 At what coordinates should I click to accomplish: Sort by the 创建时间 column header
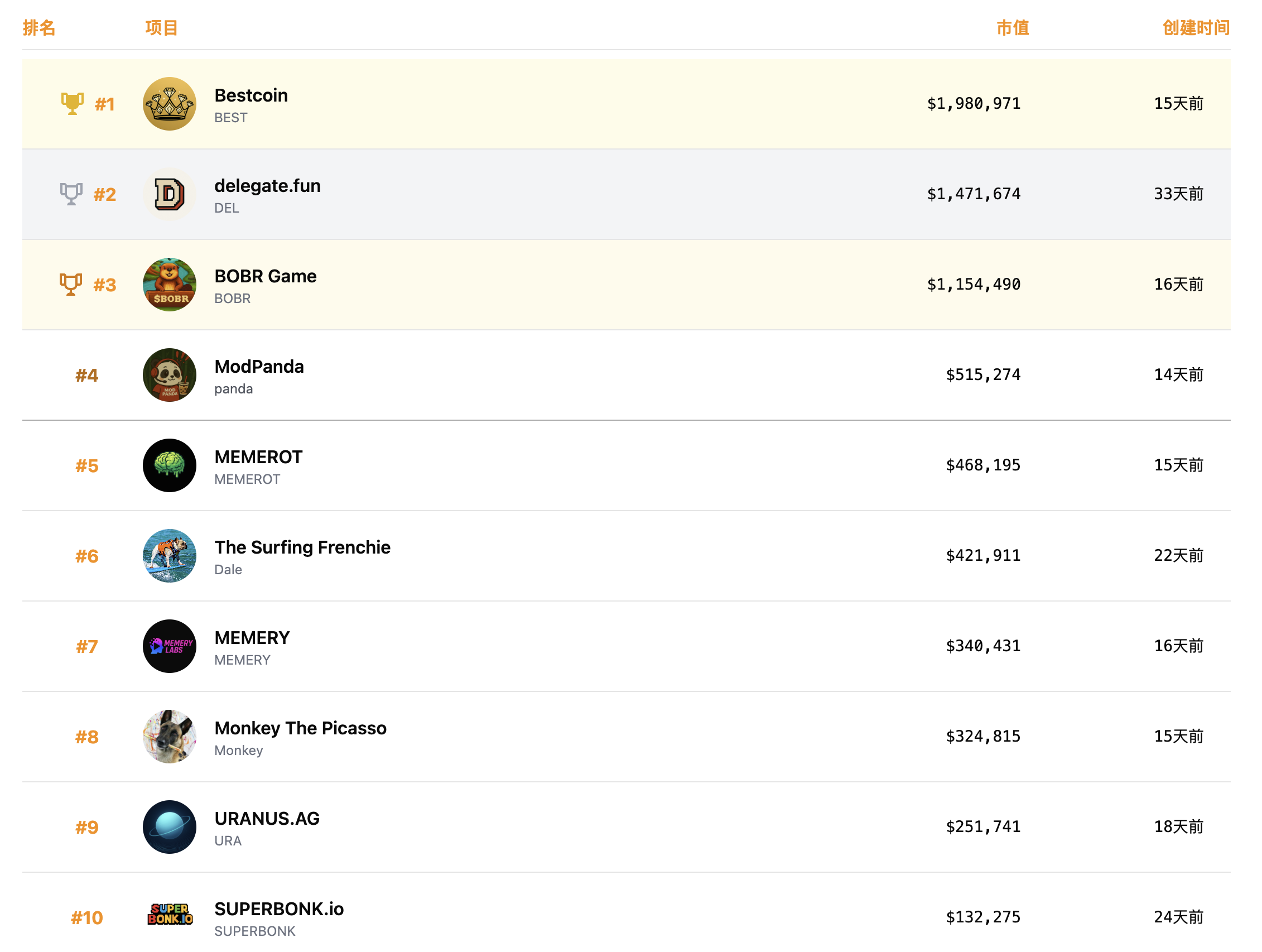1196,27
